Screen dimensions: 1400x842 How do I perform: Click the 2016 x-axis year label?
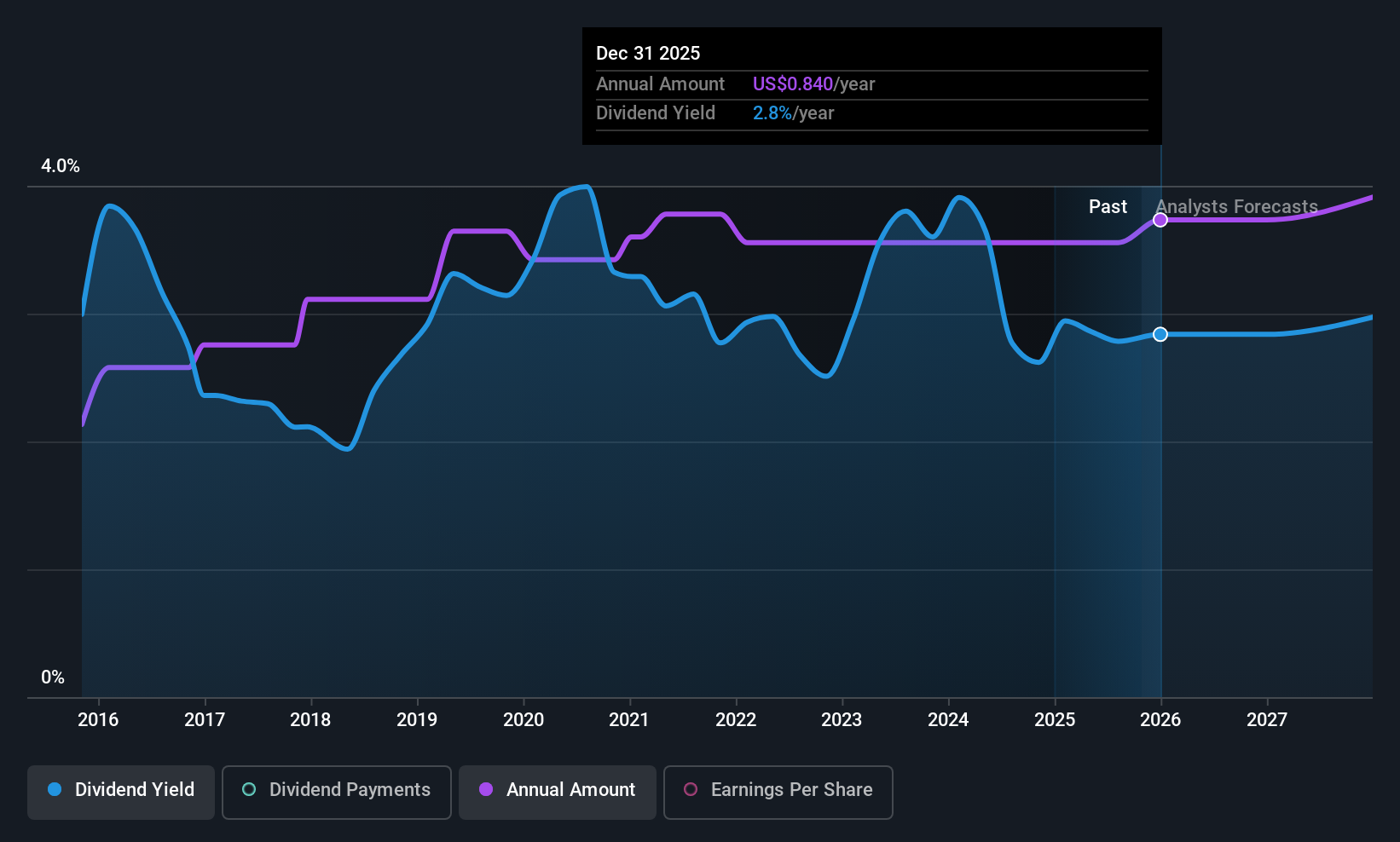click(x=98, y=720)
